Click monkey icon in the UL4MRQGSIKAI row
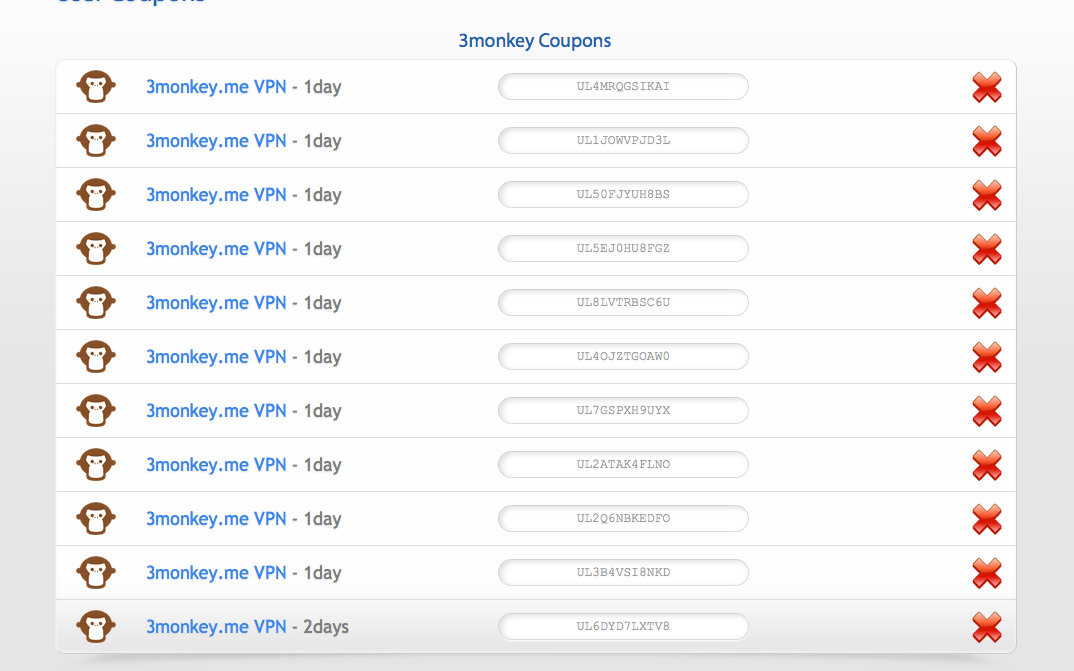Image resolution: width=1074 pixels, height=671 pixels. click(96, 87)
